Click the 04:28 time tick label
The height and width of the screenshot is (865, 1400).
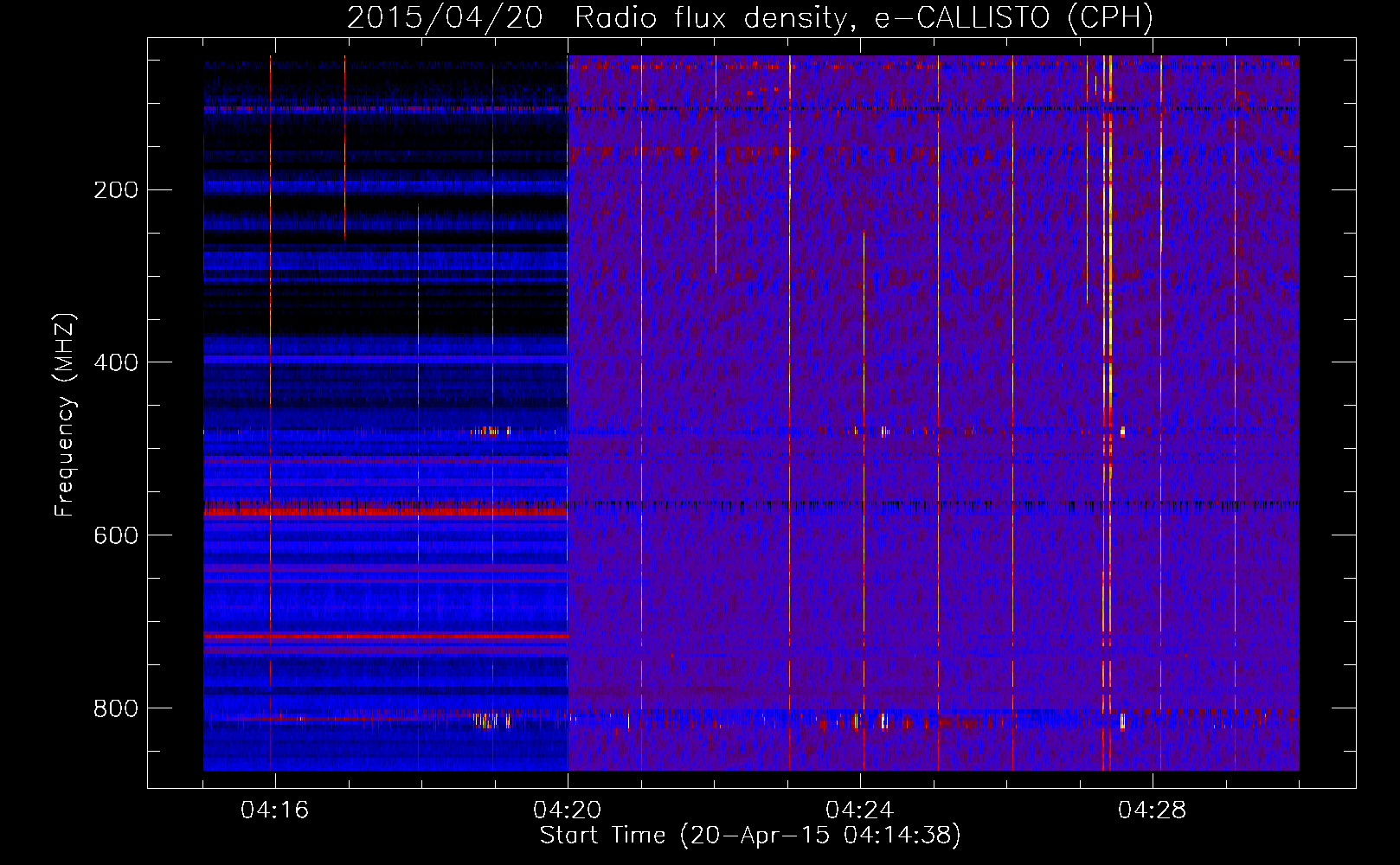[x=1153, y=811]
